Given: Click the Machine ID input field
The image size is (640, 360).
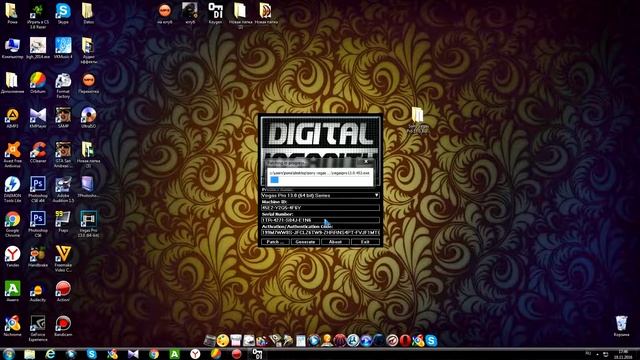Looking at the screenshot, I should [320, 207].
